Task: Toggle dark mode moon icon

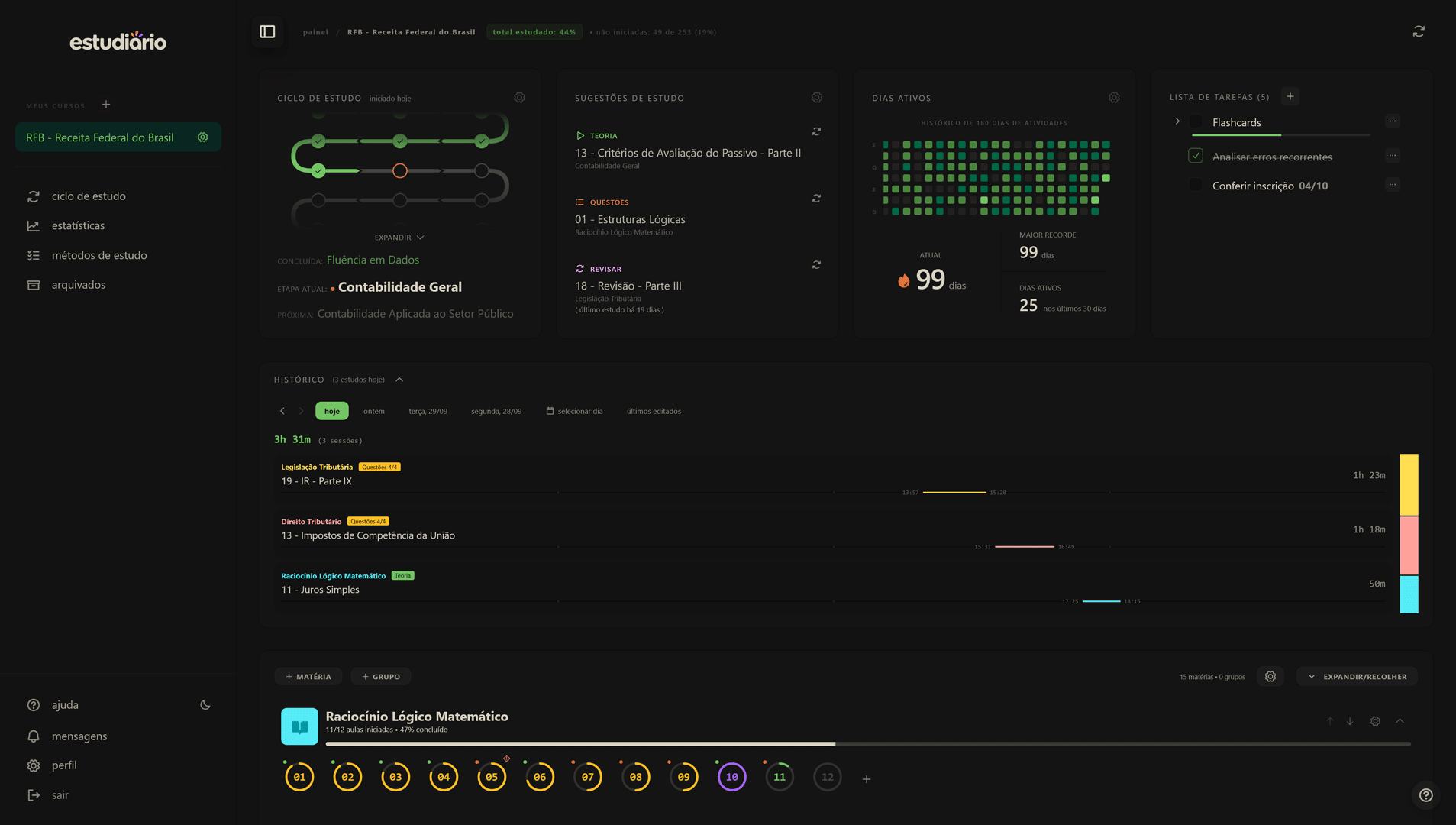Action: point(205,705)
